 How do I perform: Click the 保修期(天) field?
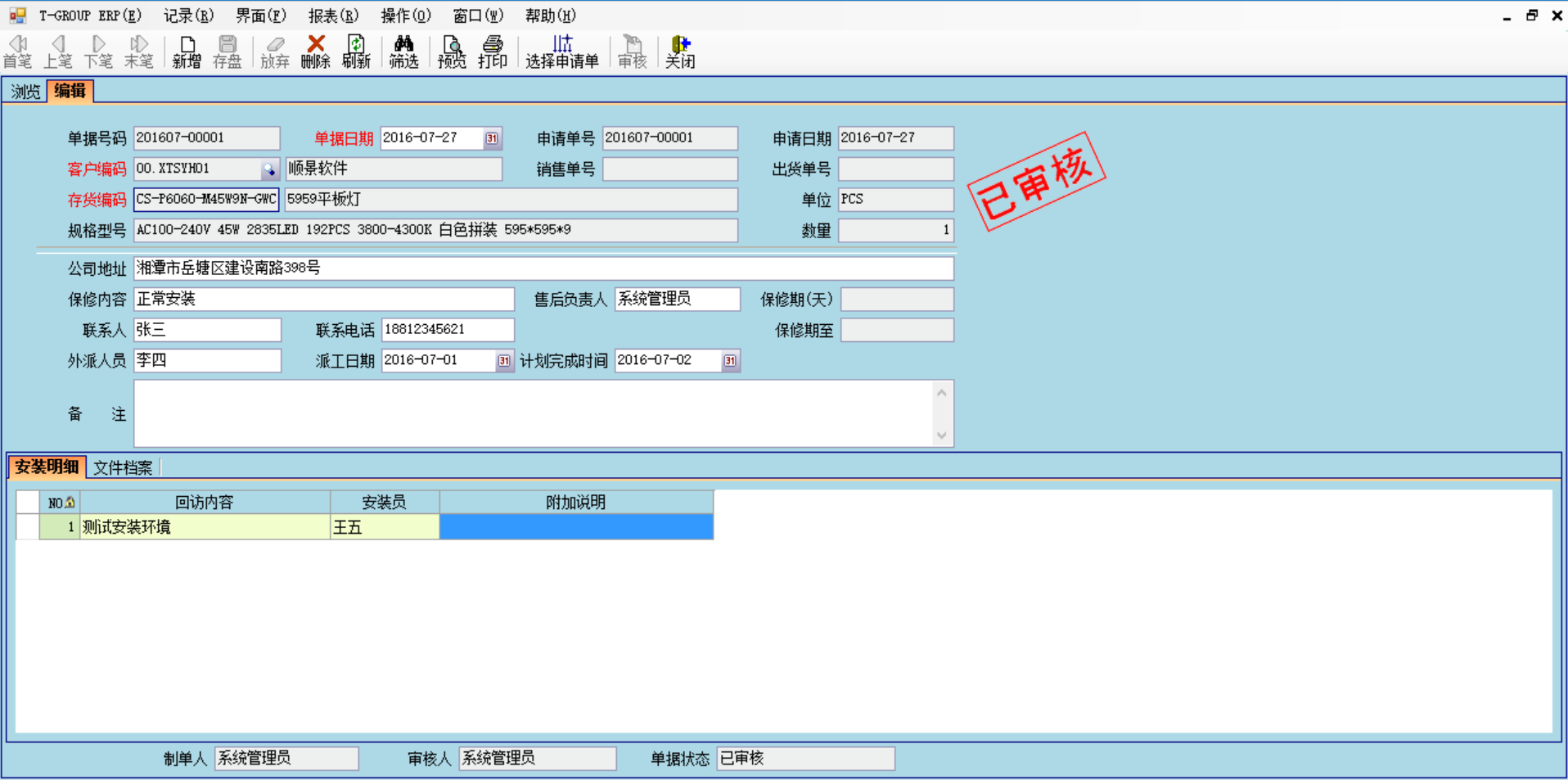pos(897,300)
